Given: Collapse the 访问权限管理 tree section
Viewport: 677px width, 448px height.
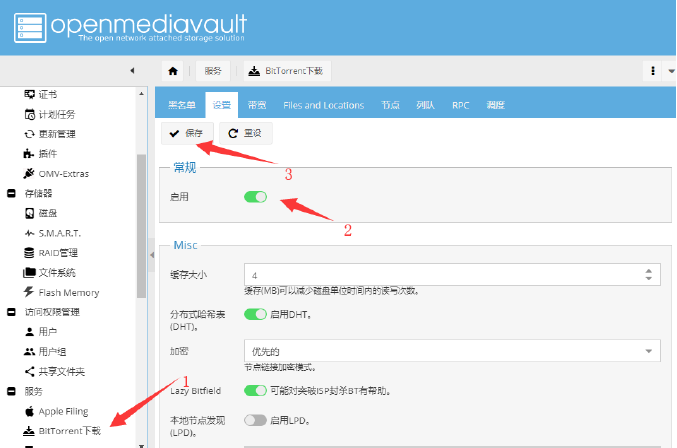Looking at the screenshot, I should [x=11, y=312].
